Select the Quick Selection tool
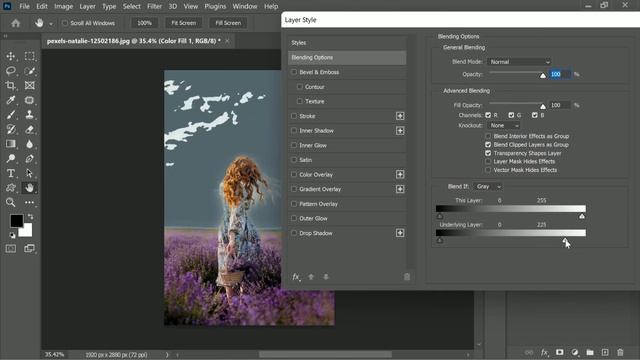The width and height of the screenshot is (640, 360). [x=29, y=71]
